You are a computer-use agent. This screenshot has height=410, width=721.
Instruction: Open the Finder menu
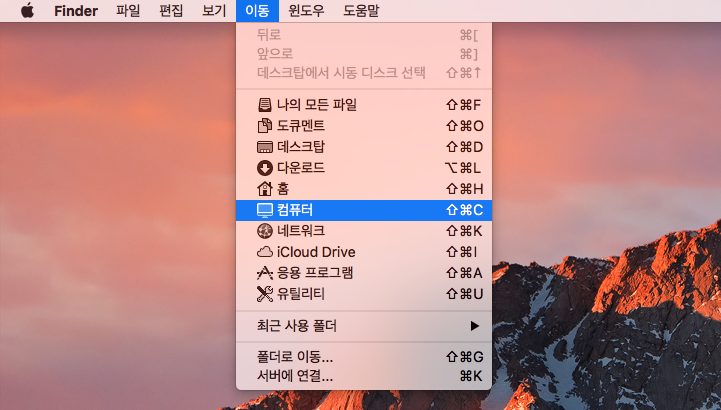pyautogui.click(x=76, y=11)
